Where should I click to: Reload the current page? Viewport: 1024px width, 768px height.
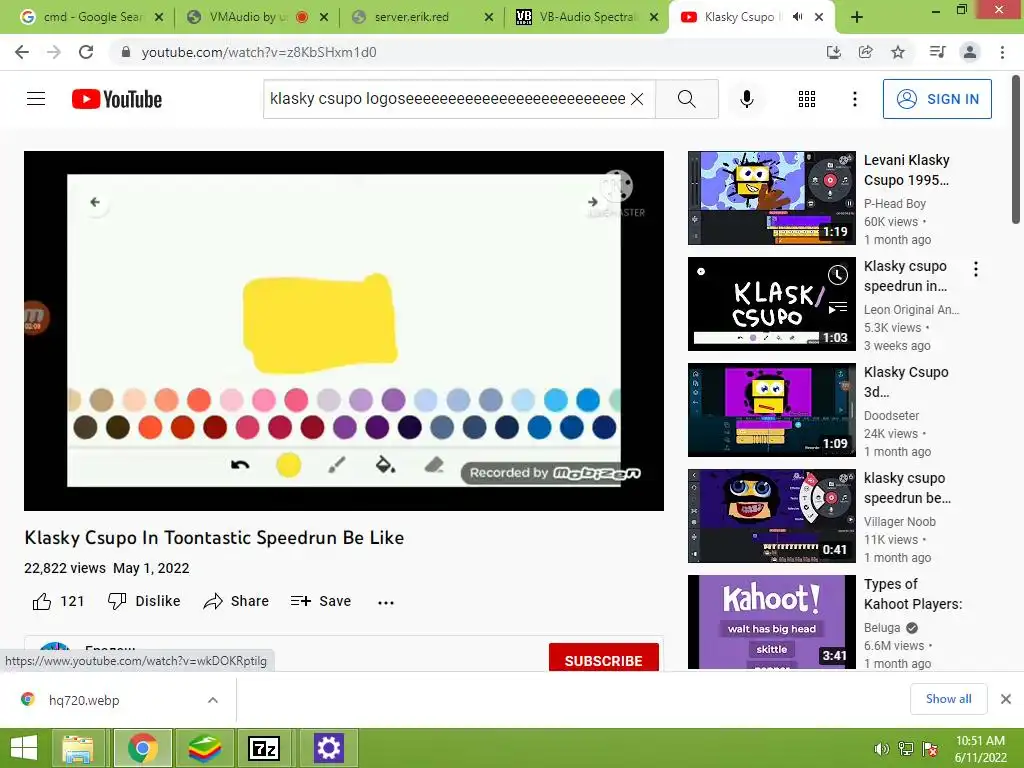[x=86, y=52]
